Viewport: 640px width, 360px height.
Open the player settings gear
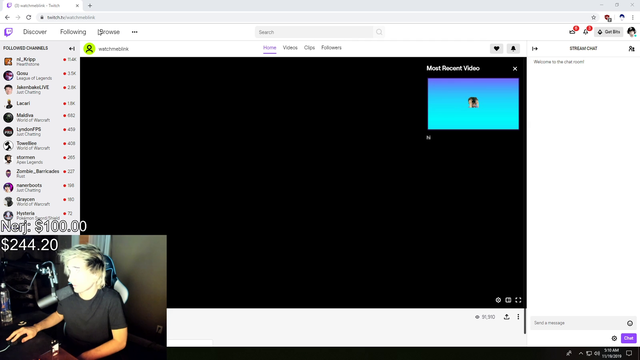coord(498,300)
